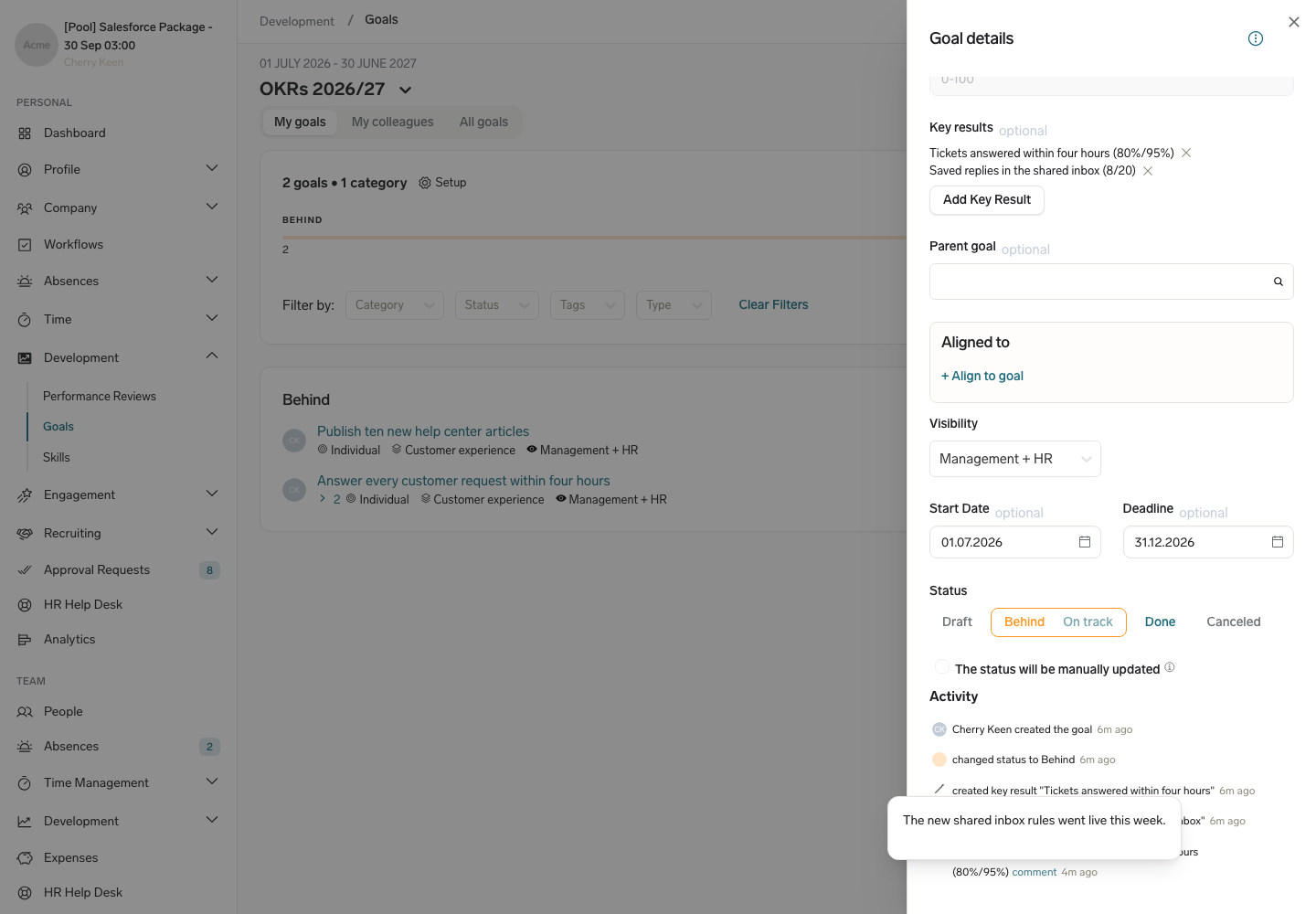Click the Clear Filters link
Viewport: 1316px width, 914px height.
(x=773, y=305)
